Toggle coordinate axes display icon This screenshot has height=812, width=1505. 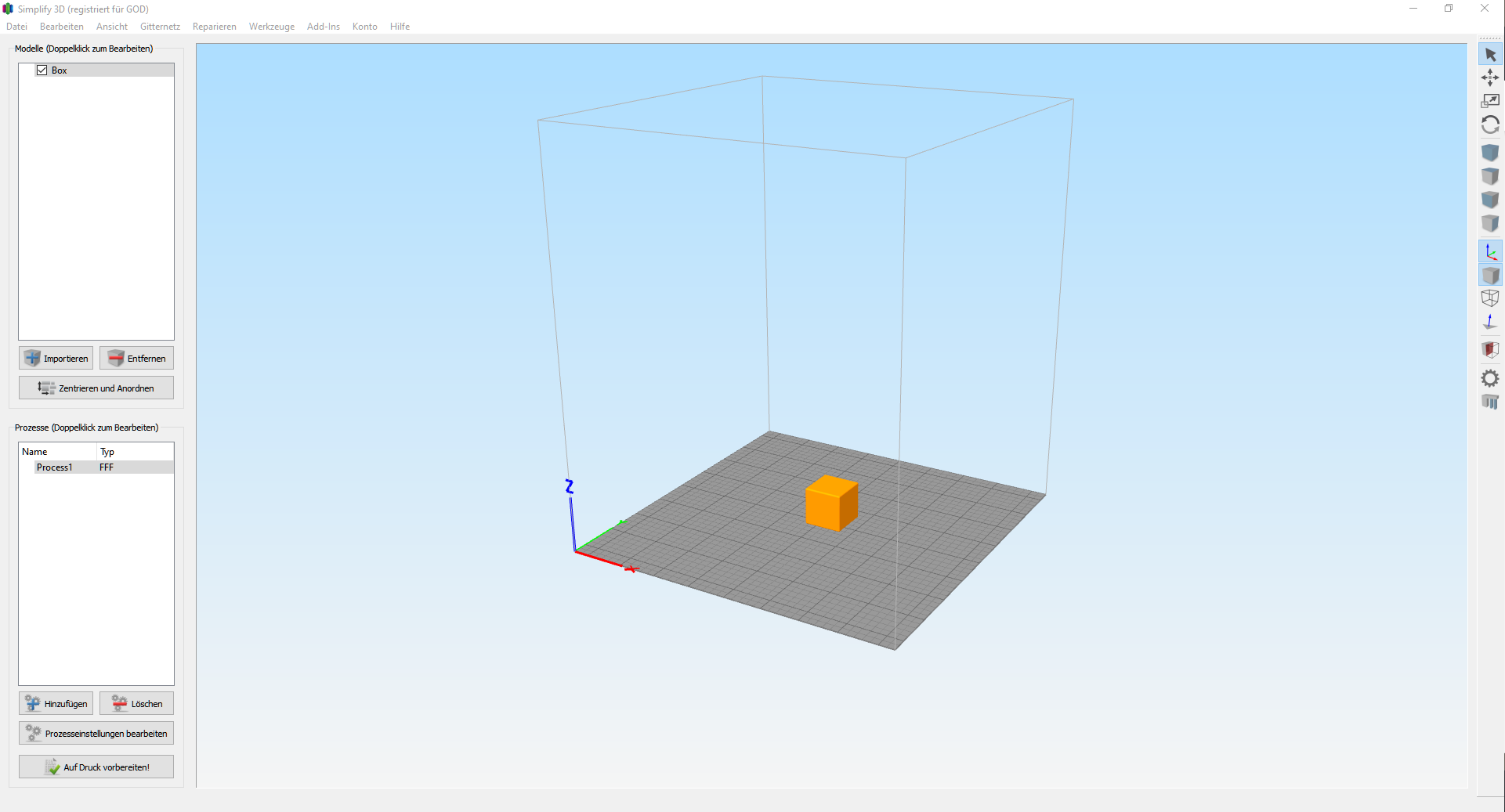(1490, 251)
